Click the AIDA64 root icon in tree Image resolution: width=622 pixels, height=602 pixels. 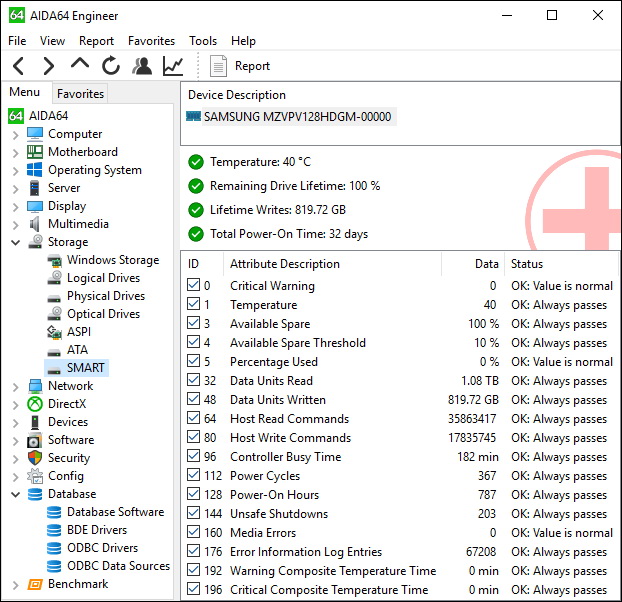pyautogui.click(x=16, y=116)
